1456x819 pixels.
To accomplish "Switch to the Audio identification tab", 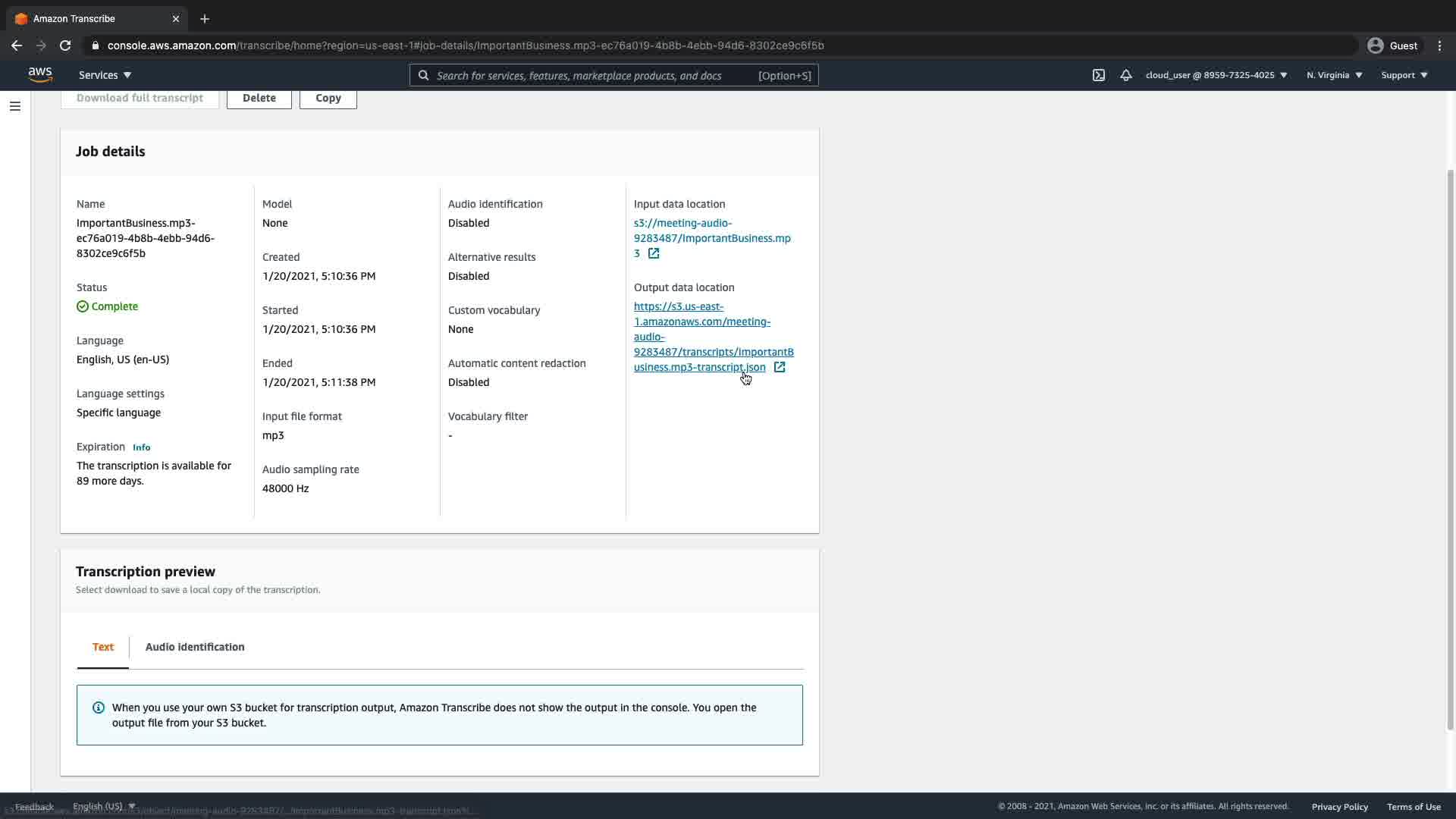I will (195, 647).
